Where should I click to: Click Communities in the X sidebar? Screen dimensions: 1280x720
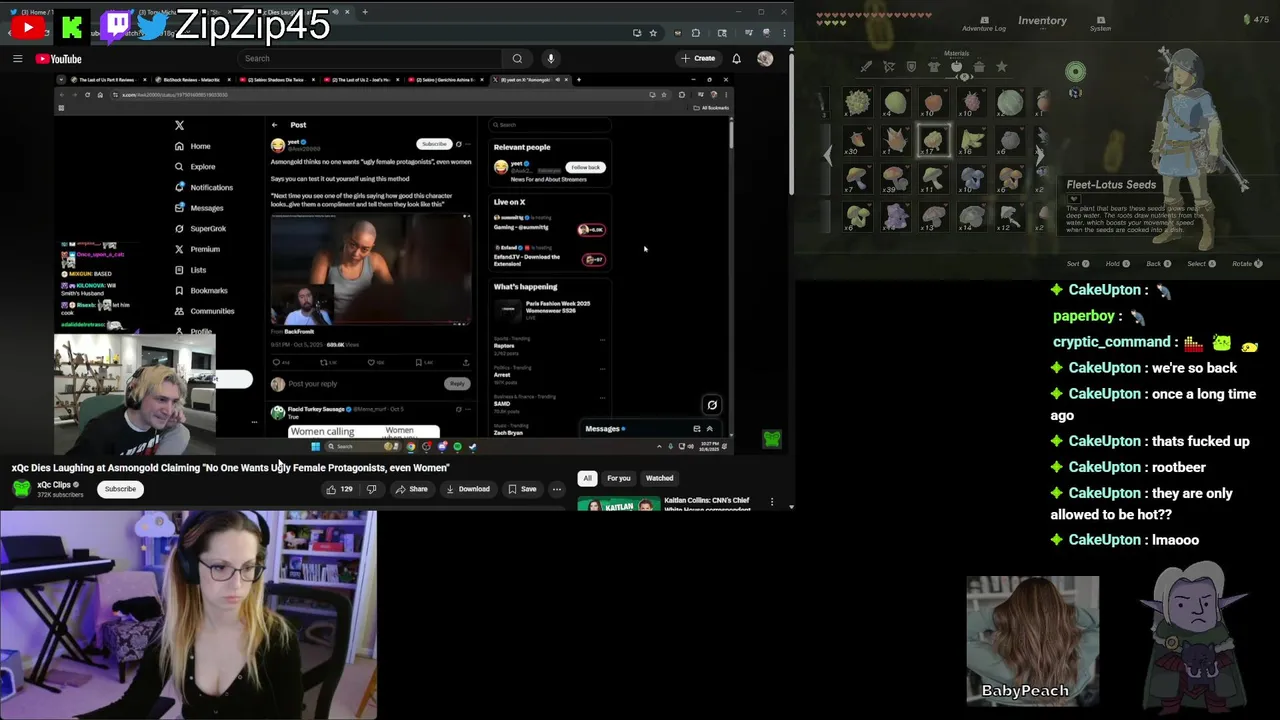(204, 311)
